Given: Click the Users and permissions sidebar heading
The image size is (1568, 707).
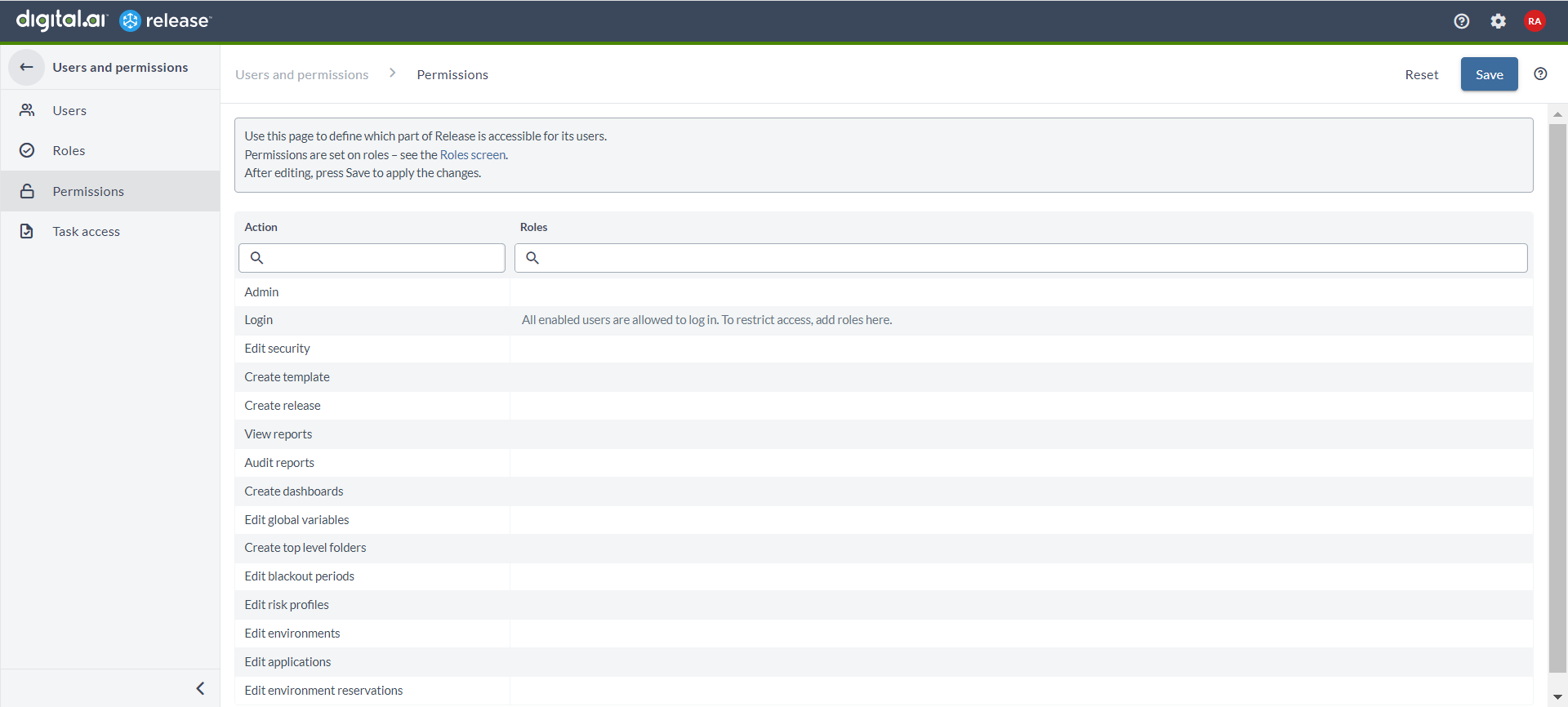Looking at the screenshot, I should click(x=120, y=67).
